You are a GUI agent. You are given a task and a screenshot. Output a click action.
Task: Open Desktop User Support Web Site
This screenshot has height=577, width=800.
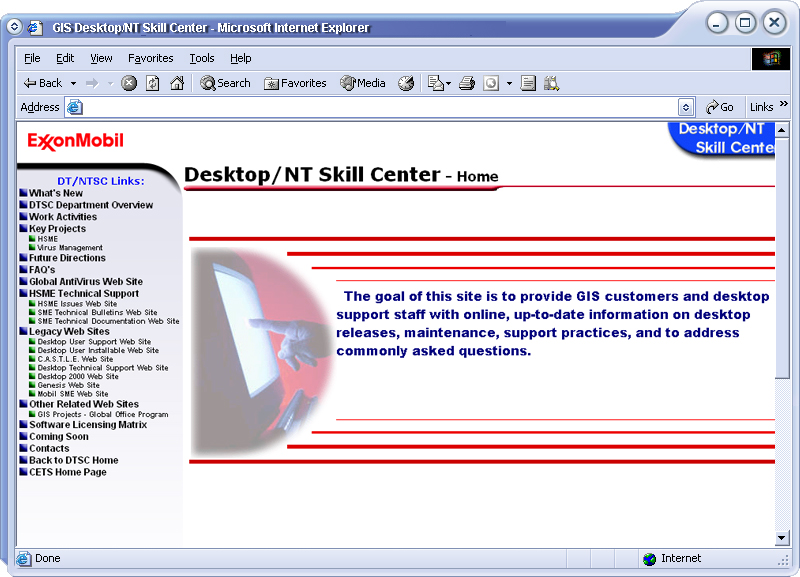point(94,342)
